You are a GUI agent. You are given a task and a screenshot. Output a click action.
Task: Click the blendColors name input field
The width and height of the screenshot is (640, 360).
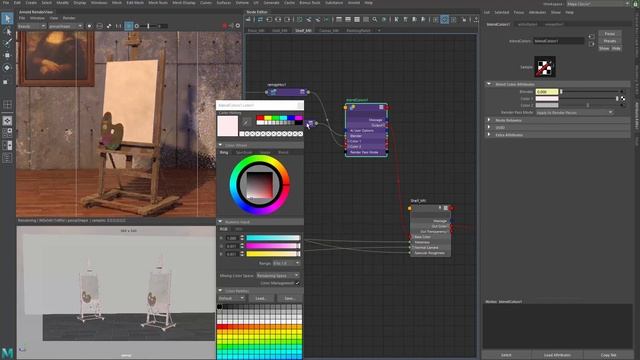coord(559,41)
